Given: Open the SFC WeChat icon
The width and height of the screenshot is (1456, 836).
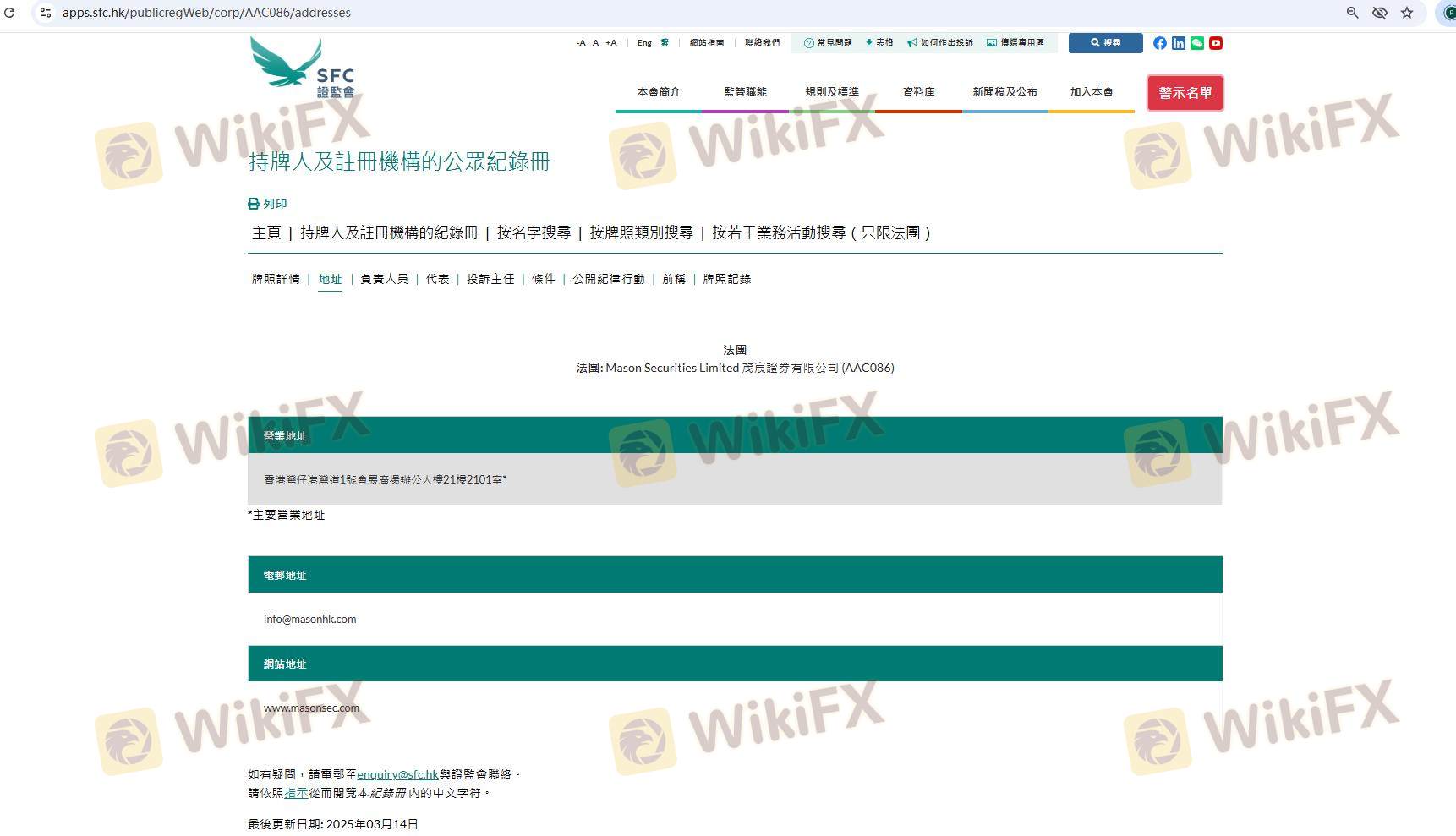Looking at the screenshot, I should (1197, 43).
